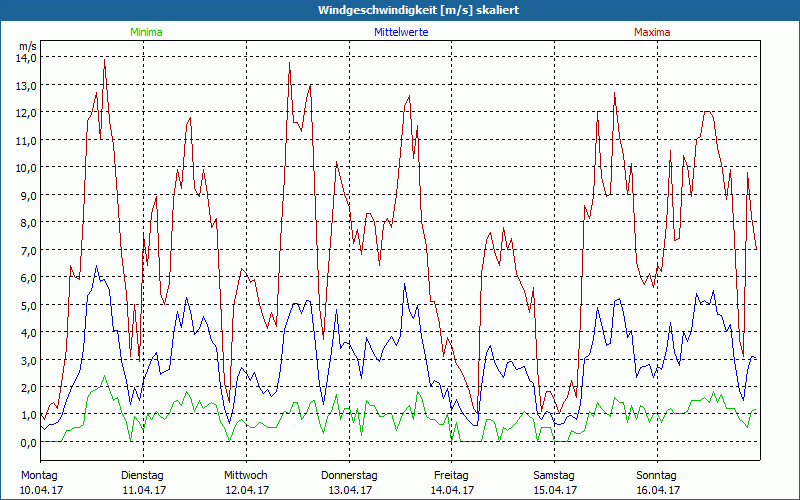Image resolution: width=800 pixels, height=500 pixels.
Task: Click the 3,0 y-axis value
Action: pos(28,361)
